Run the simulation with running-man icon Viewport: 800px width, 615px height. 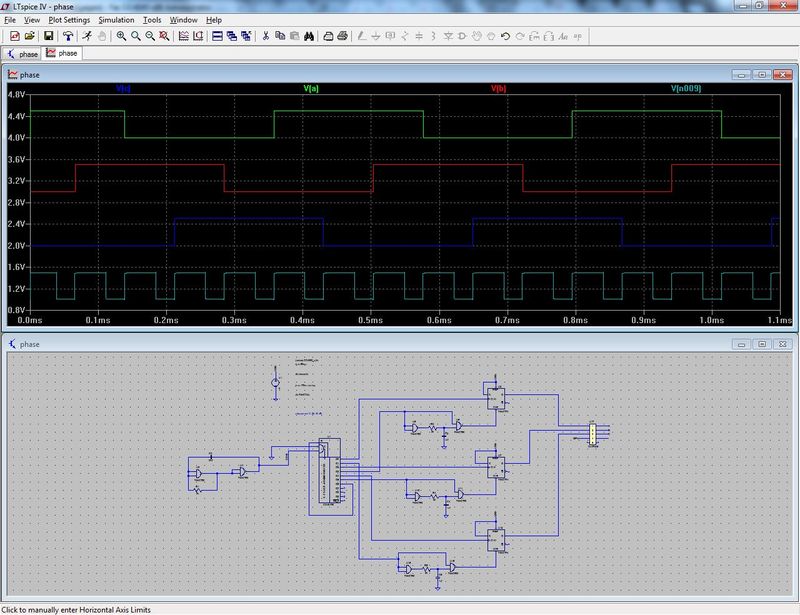pyautogui.click(x=87, y=36)
